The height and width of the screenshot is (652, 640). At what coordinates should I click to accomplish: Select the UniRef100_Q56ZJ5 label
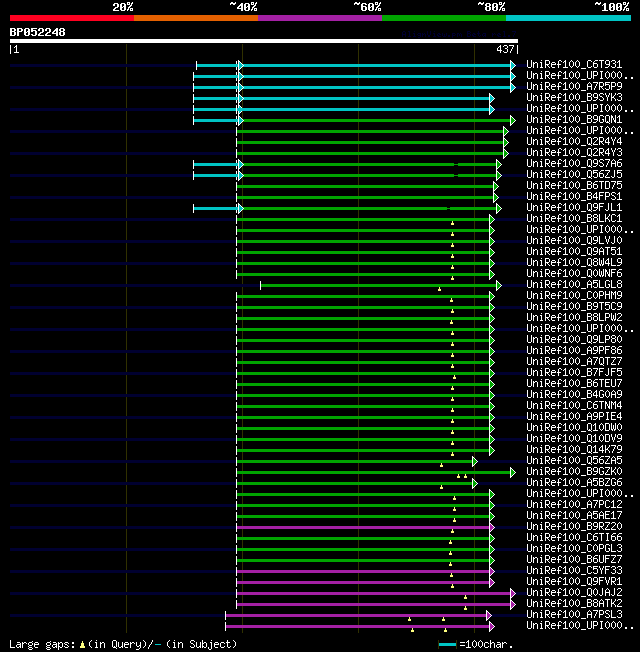click(x=574, y=174)
